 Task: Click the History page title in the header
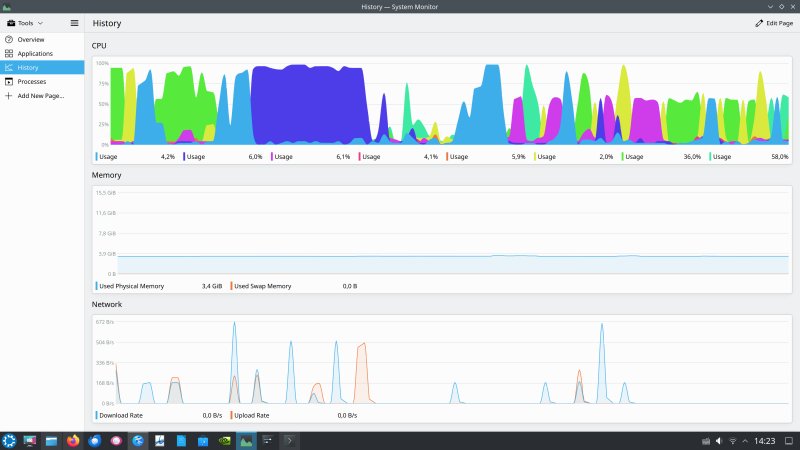click(107, 23)
